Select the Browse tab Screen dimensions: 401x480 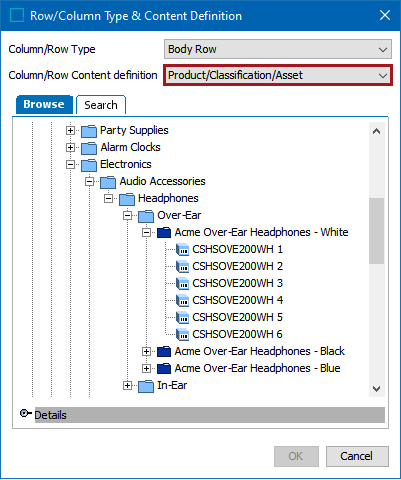[x=44, y=104]
